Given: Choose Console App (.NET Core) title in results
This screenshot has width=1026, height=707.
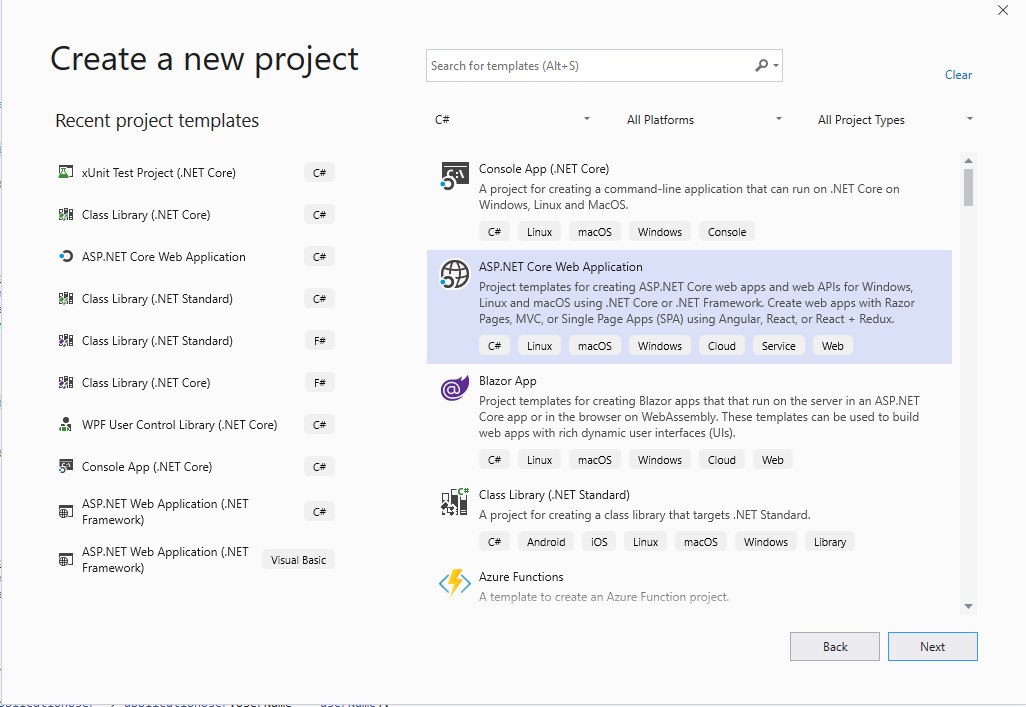Looking at the screenshot, I should pos(544,168).
